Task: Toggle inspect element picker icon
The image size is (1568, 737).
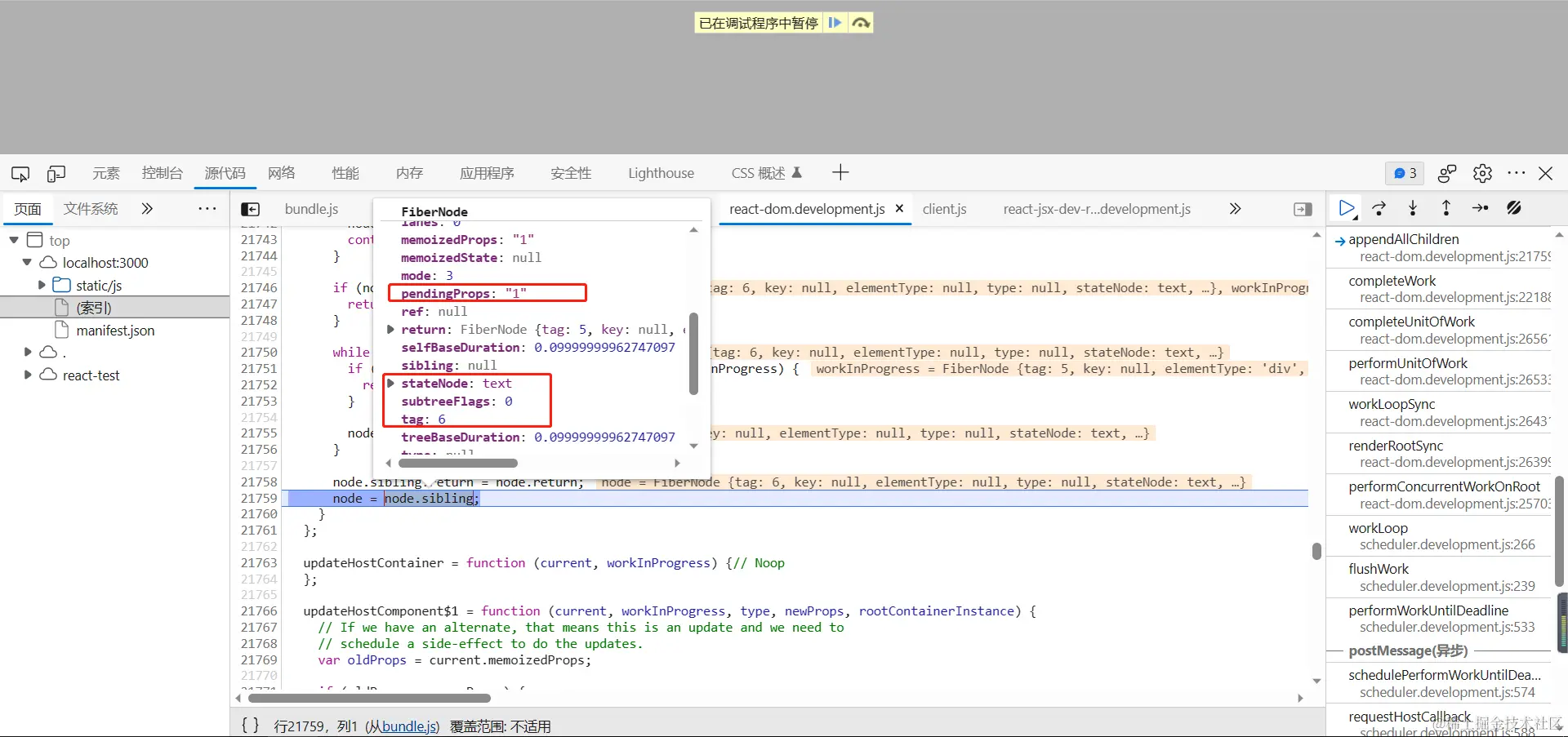Action: 20,173
